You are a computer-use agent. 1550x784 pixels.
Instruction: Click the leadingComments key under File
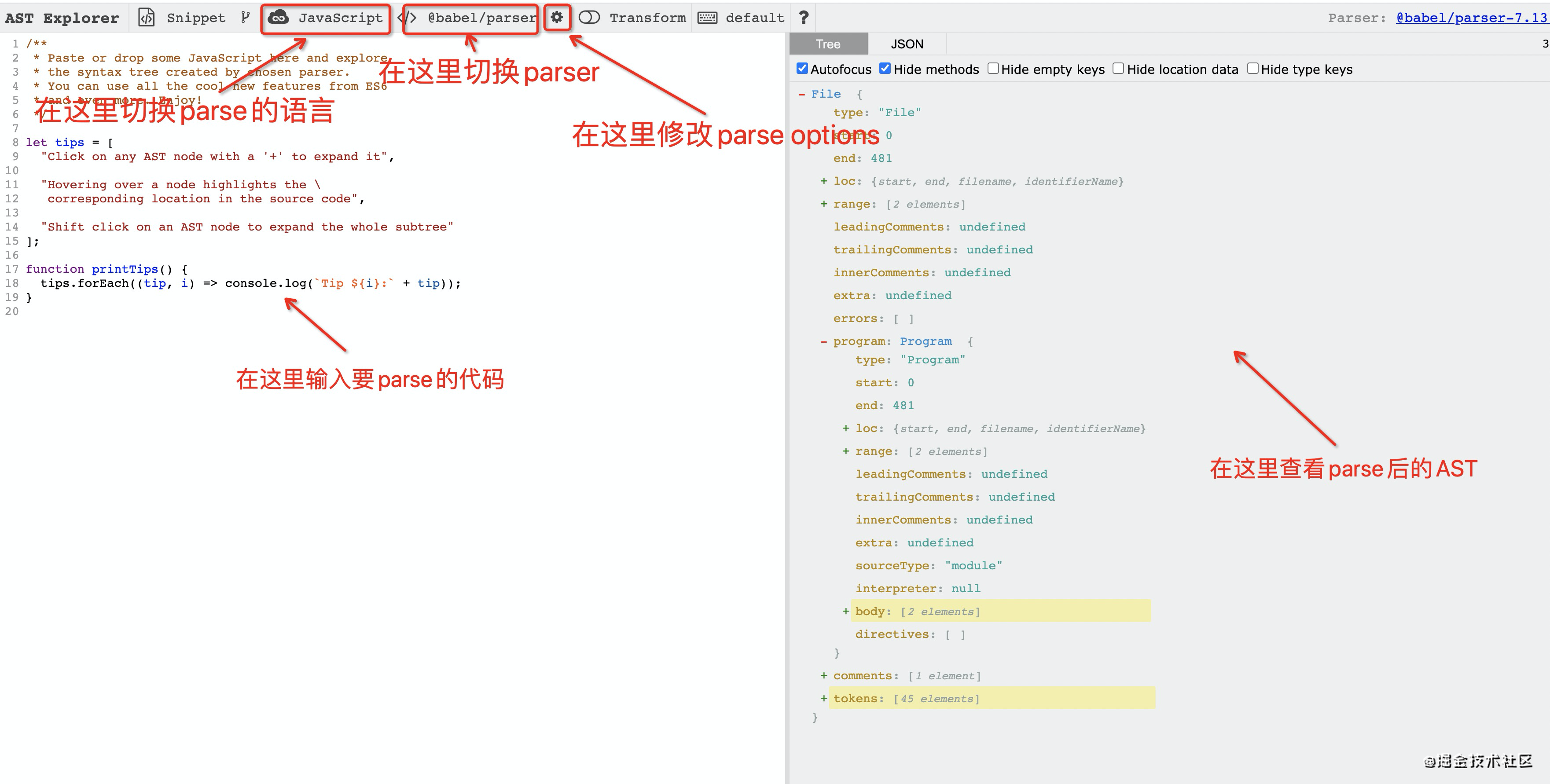point(889,227)
